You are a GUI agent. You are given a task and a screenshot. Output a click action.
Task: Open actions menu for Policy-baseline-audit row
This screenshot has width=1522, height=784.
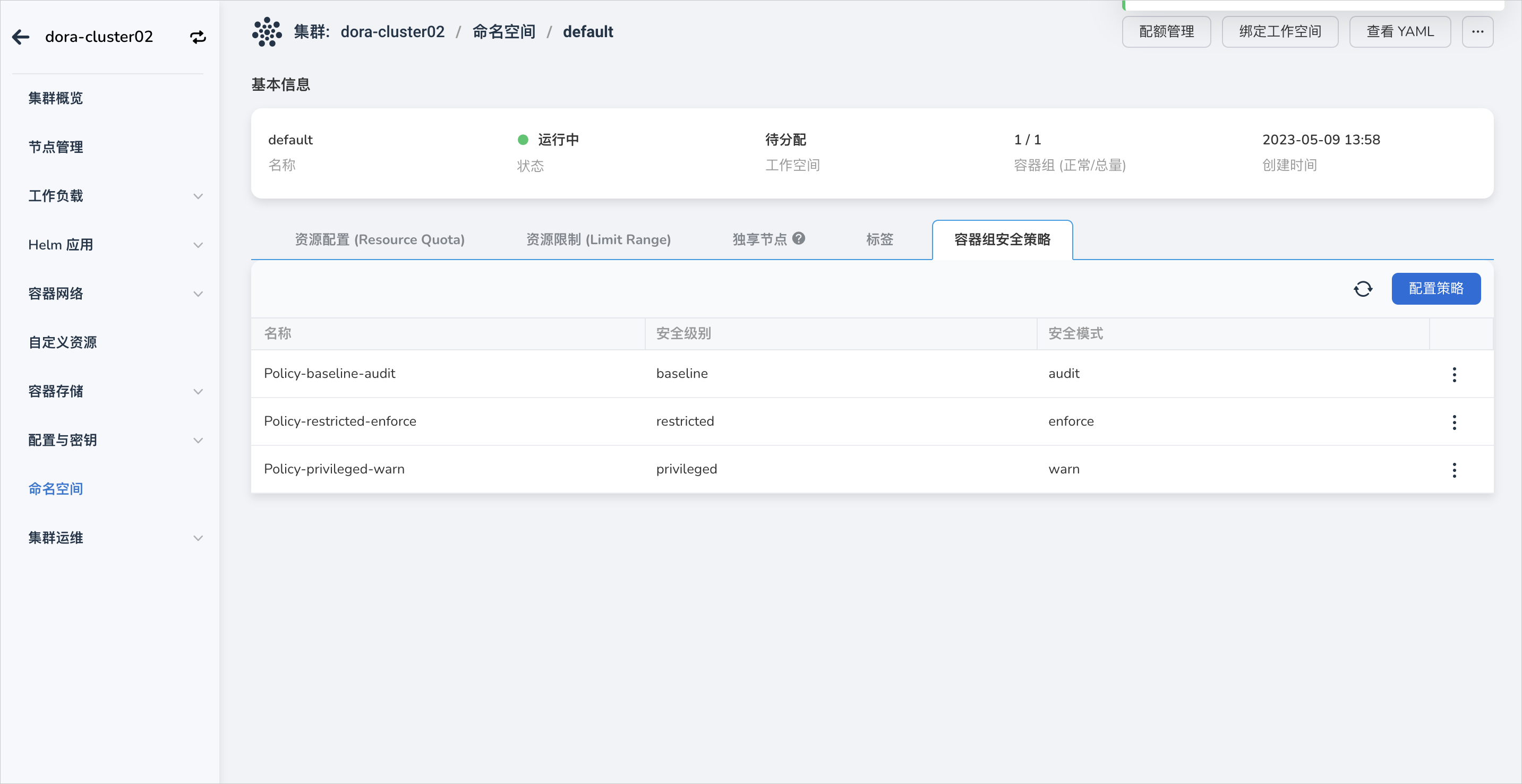1454,374
